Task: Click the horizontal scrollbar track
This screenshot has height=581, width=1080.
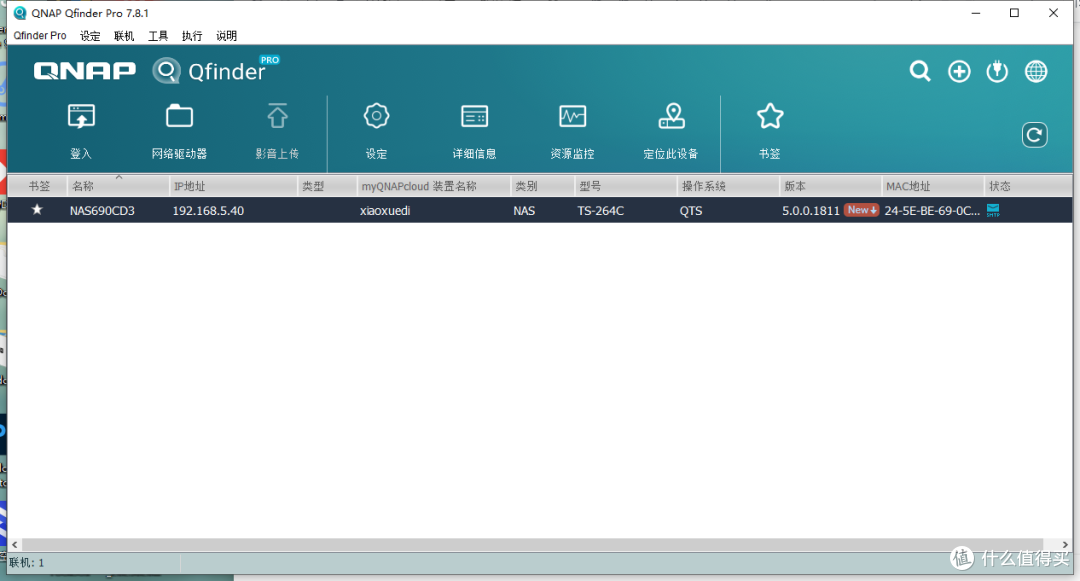Action: click(x=532, y=545)
